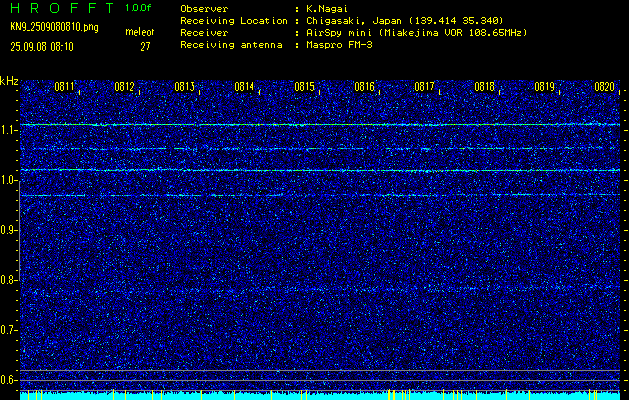
Task: Click the 0811 time marker
Action: tap(64, 87)
